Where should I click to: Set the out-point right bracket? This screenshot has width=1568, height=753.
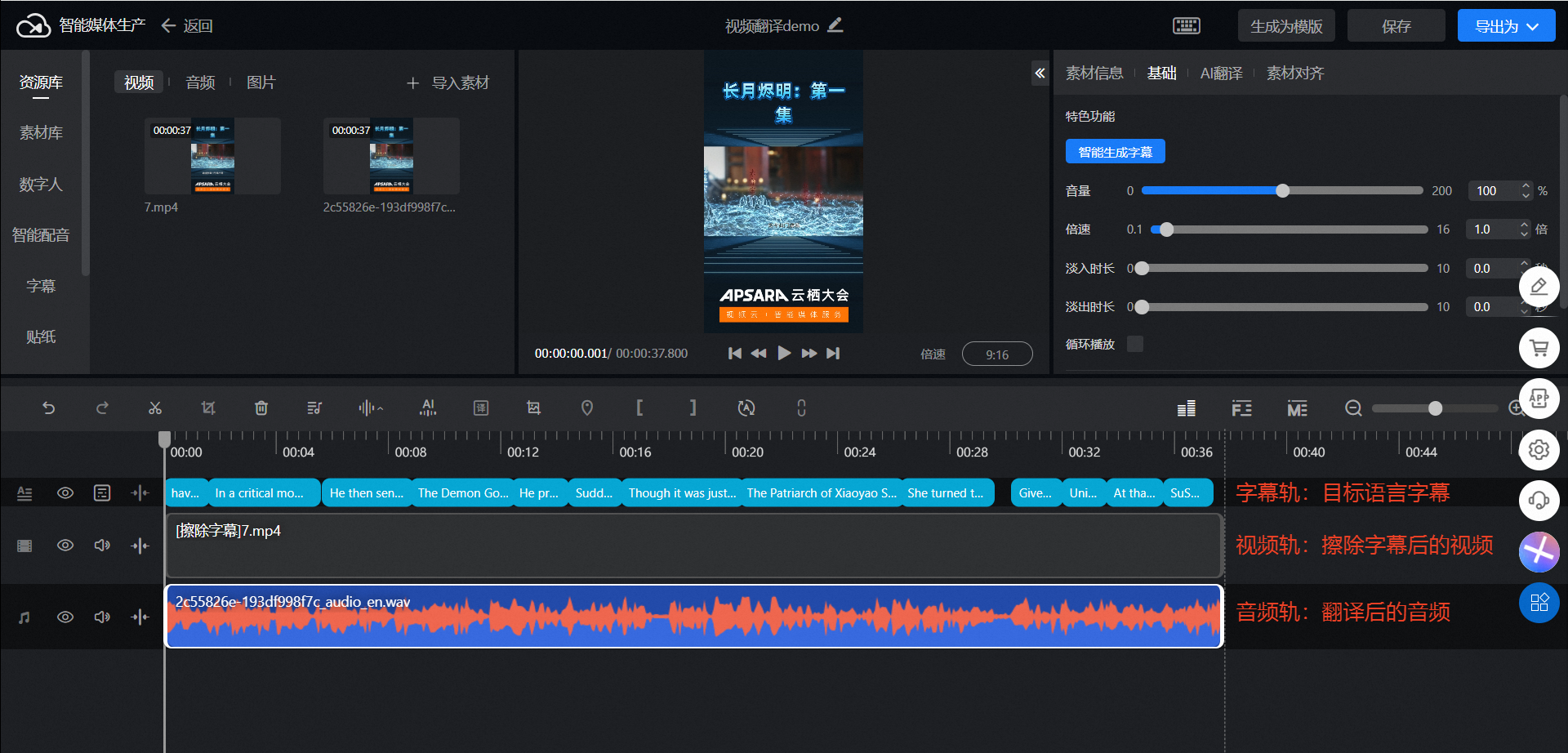(x=693, y=408)
